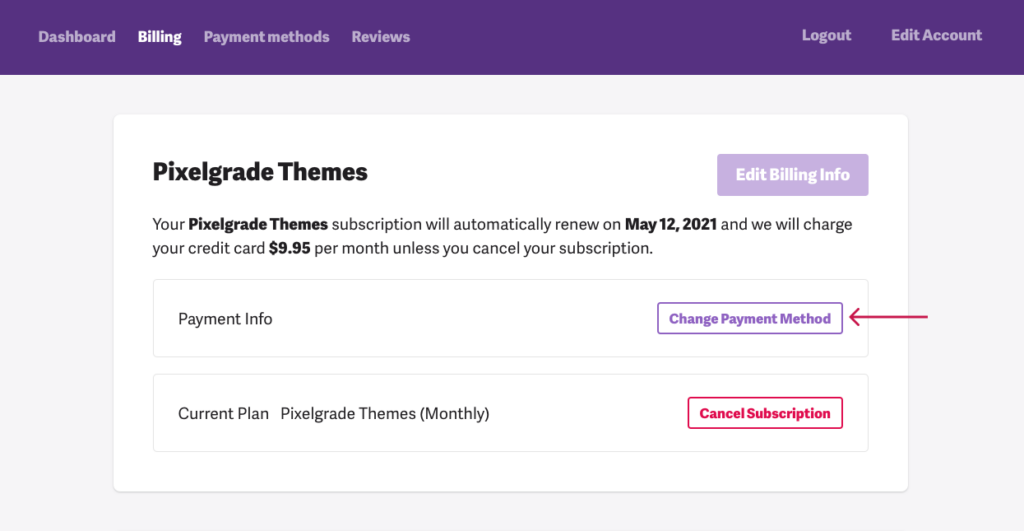Go to Payment methods page
This screenshot has height=531, width=1024.
click(266, 37)
